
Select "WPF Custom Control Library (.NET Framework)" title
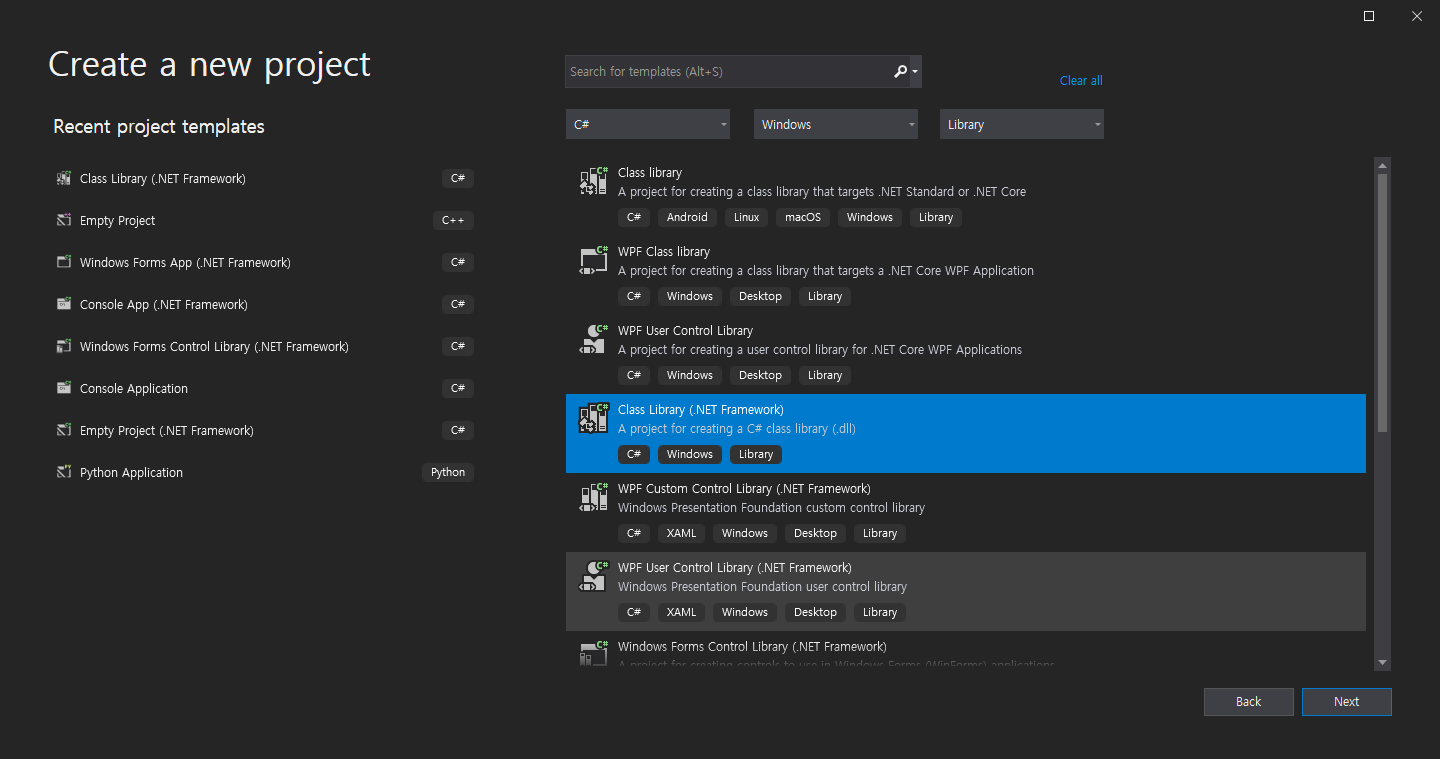click(744, 489)
